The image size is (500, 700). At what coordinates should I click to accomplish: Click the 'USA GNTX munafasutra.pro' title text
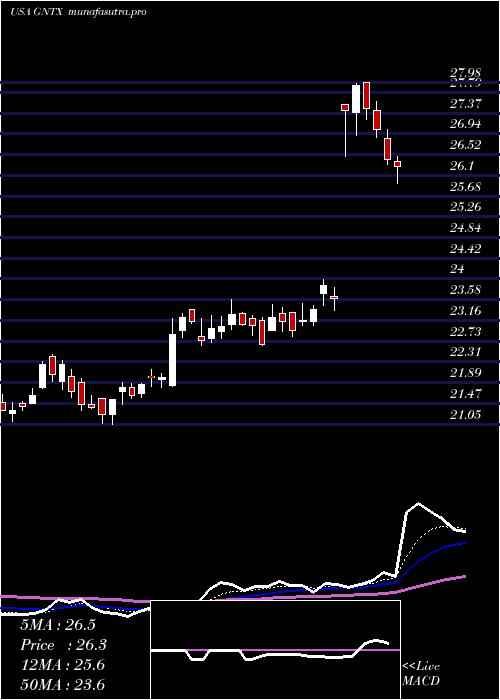(x=78, y=12)
